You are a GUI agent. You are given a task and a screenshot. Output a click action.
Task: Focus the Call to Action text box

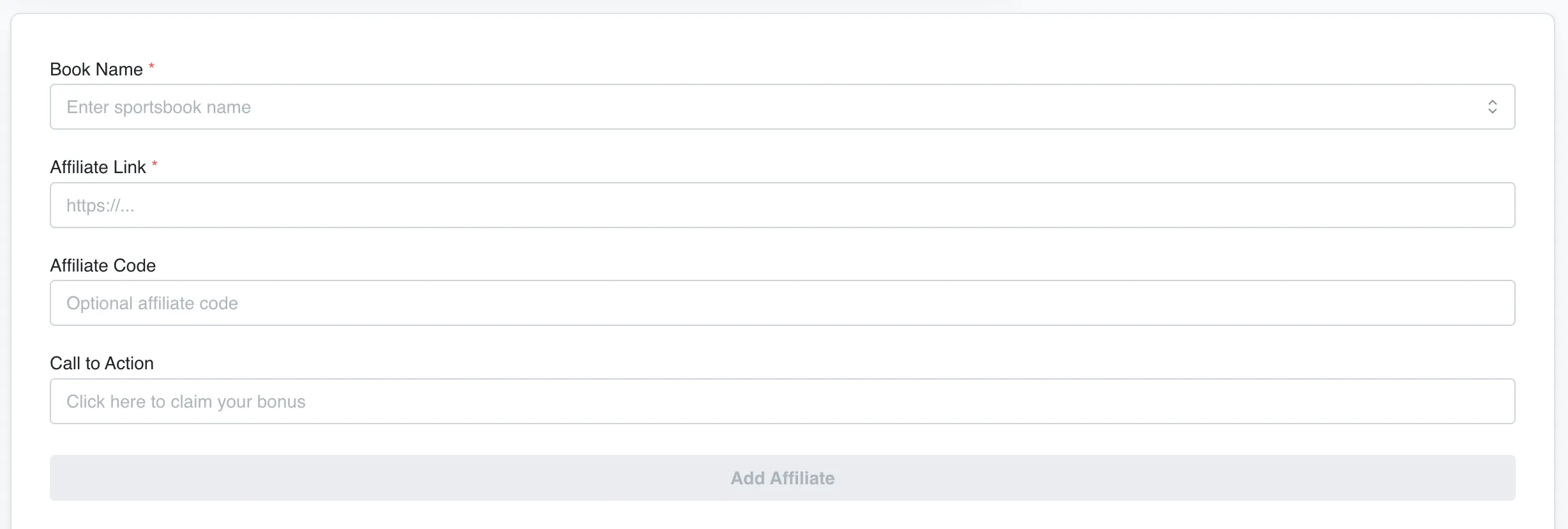pyautogui.click(x=782, y=401)
